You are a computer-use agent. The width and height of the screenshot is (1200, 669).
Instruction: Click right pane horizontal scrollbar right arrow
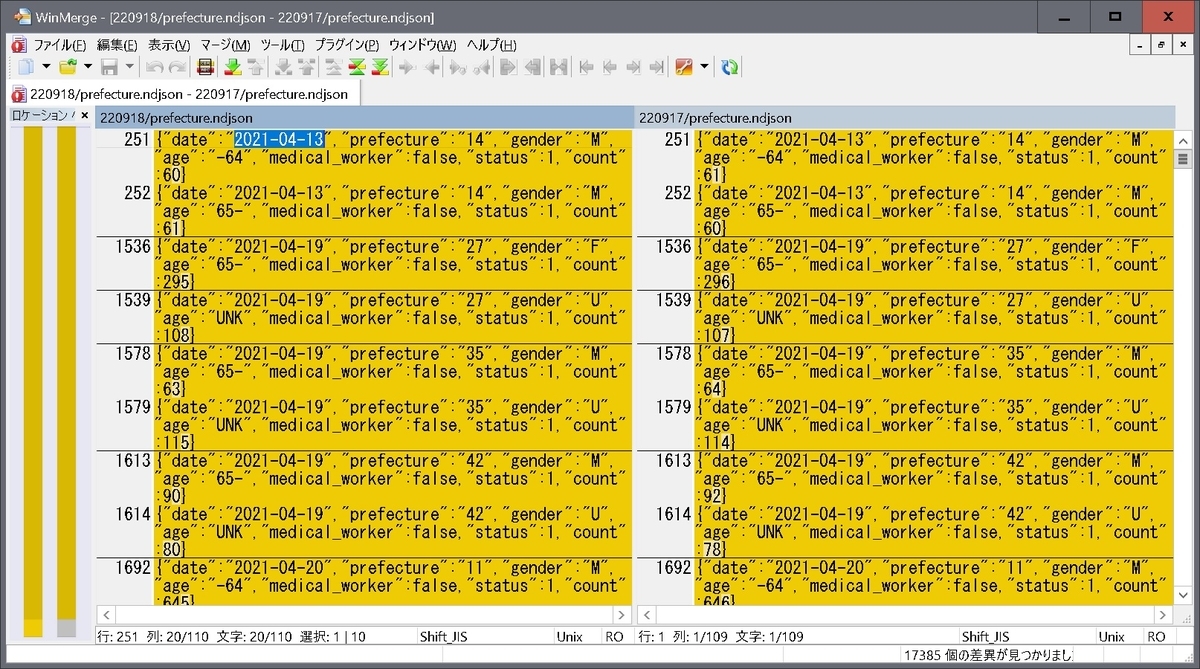[x=1165, y=615]
